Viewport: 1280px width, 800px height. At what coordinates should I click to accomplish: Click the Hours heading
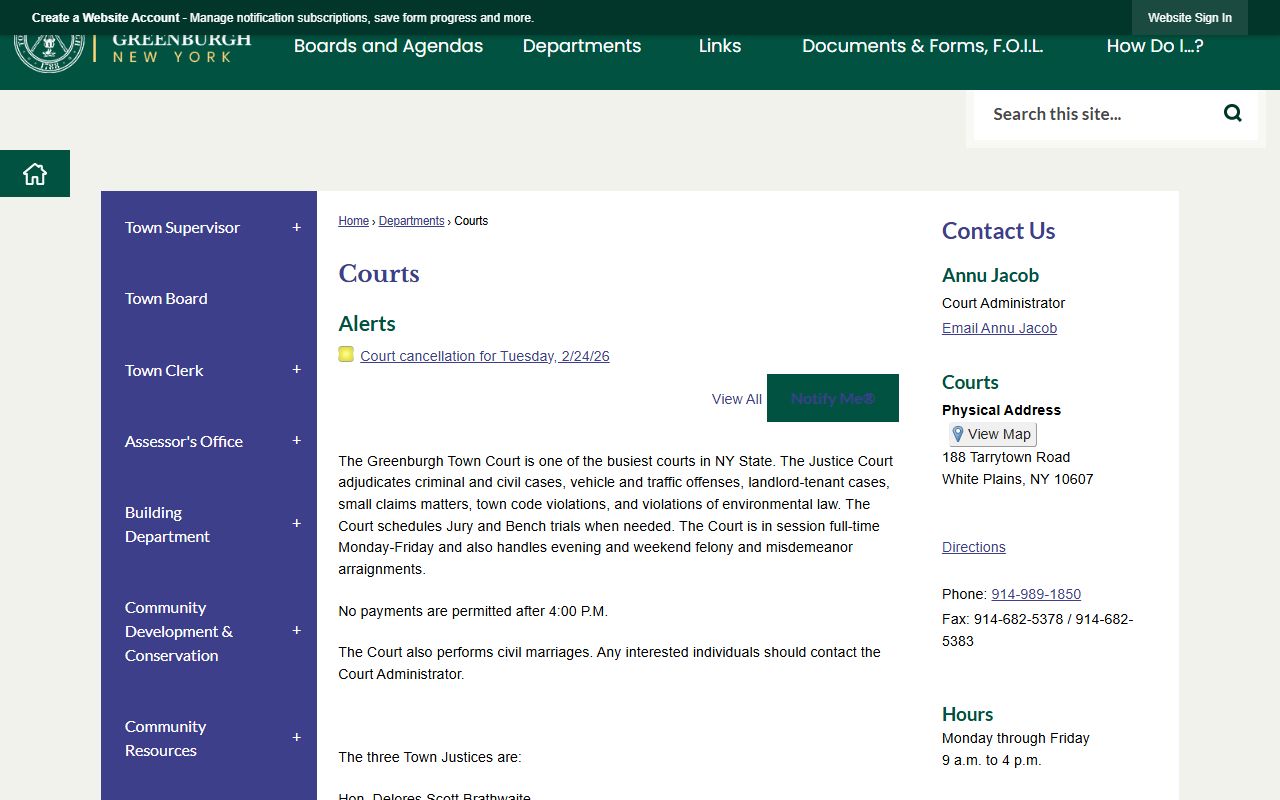(967, 714)
